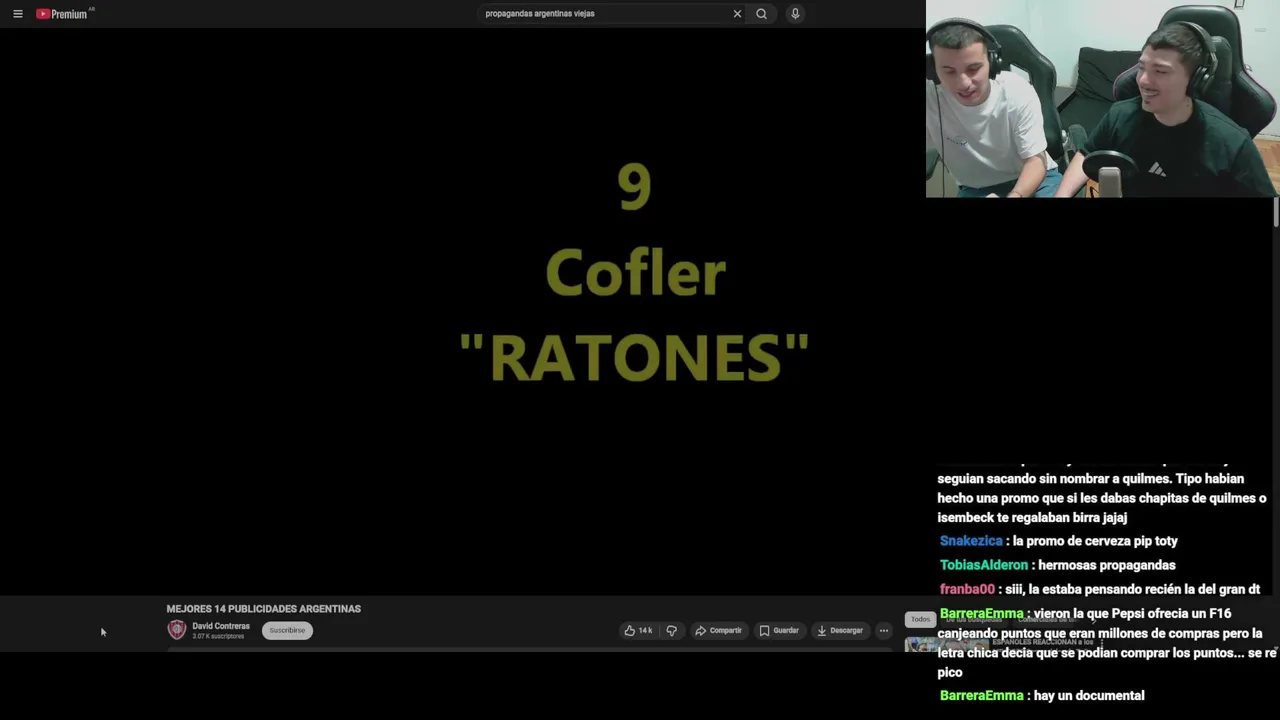Start voice search with the microphone icon
This screenshot has width=1280, height=720.
tap(795, 14)
